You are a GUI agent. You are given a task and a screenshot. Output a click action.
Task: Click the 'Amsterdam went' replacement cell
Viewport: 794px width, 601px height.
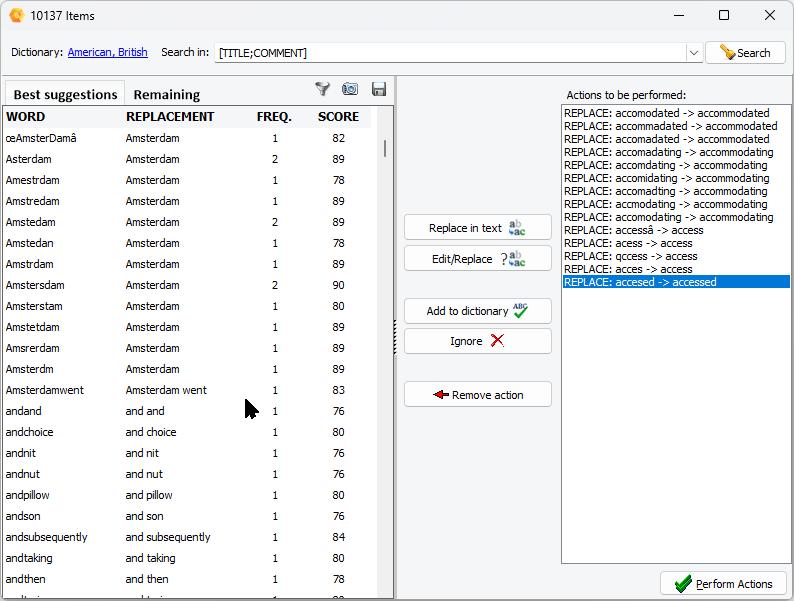[x=166, y=390]
